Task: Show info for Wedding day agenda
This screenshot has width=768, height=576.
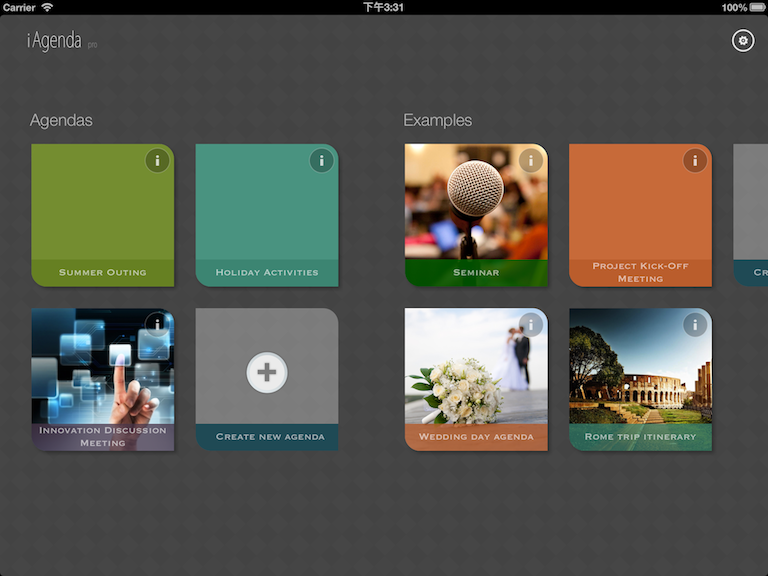Action: (530, 325)
